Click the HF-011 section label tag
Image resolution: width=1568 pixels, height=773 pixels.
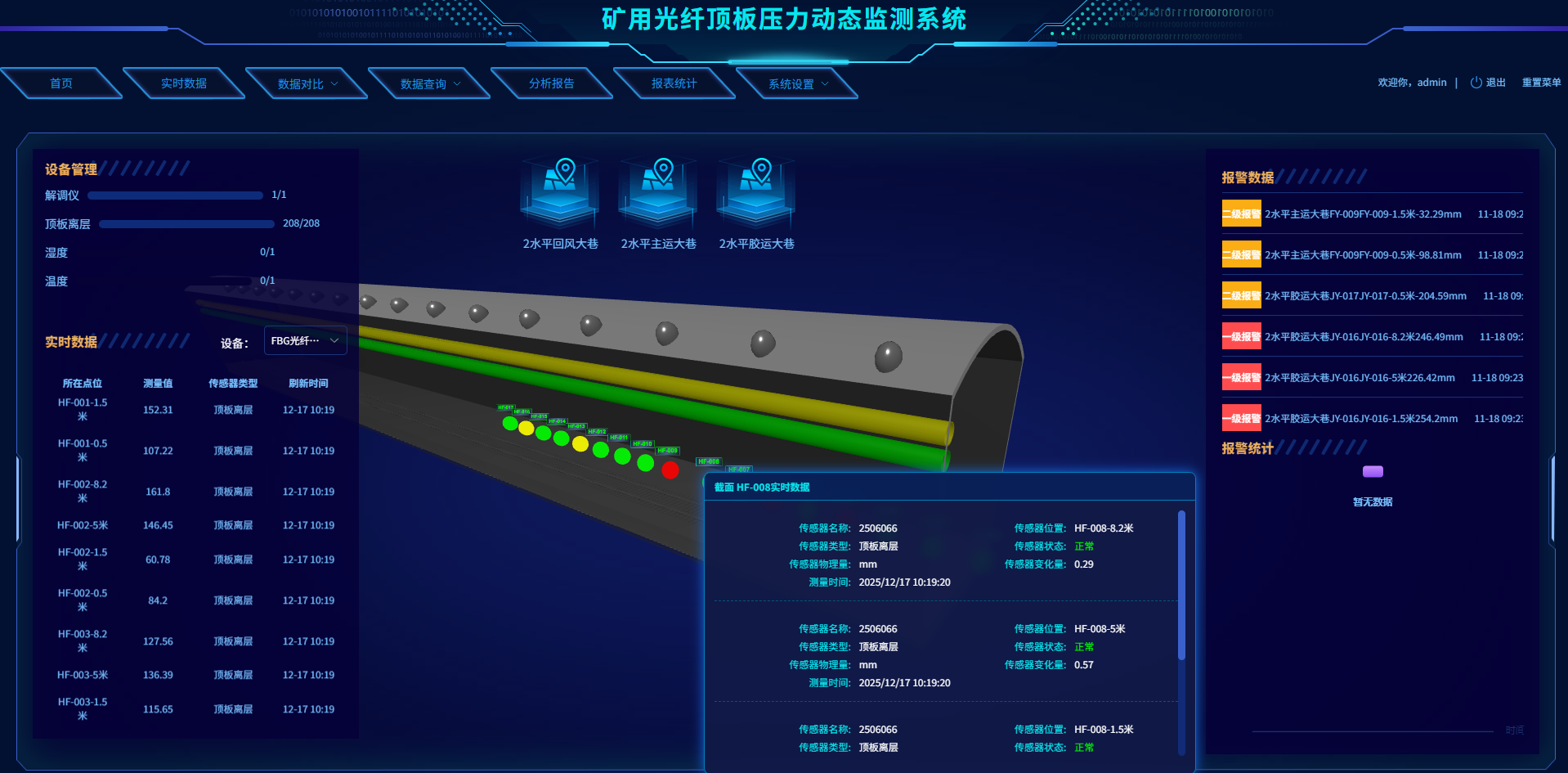click(619, 438)
